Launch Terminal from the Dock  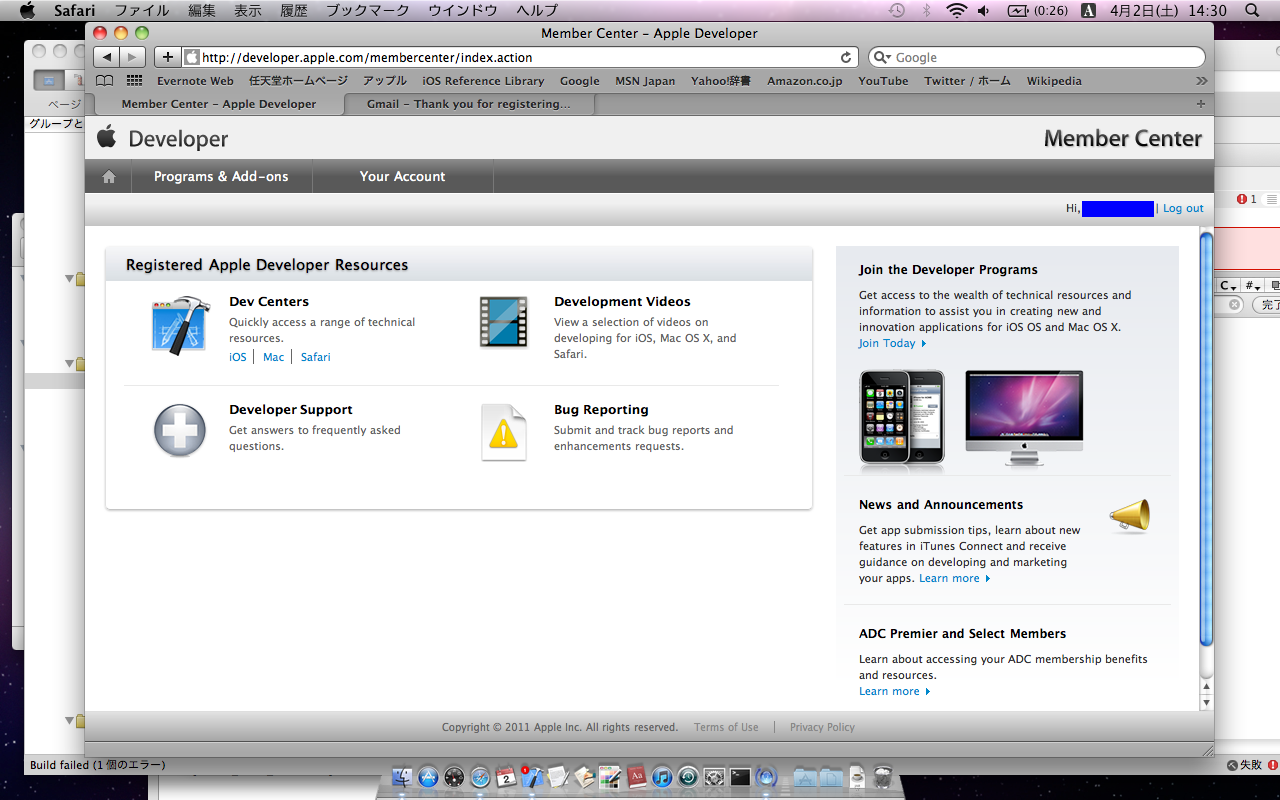point(740,777)
